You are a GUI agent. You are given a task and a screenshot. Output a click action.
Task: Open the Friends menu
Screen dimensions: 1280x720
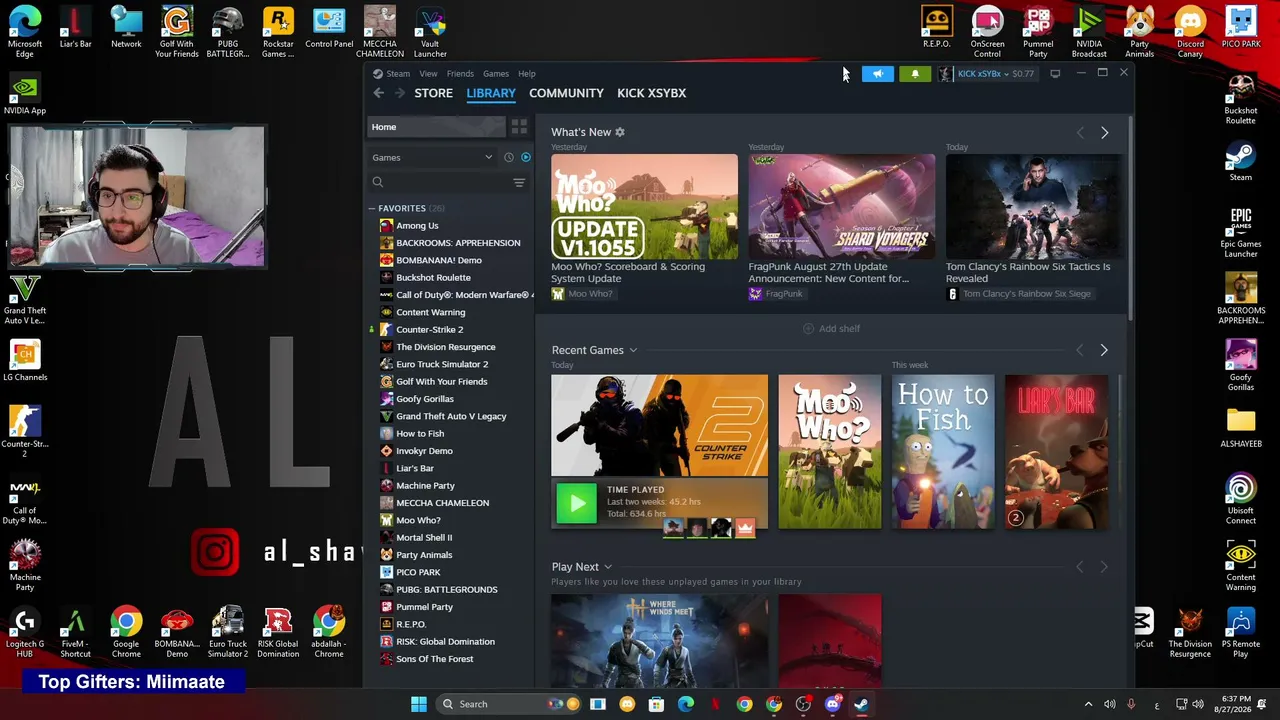coord(460,73)
